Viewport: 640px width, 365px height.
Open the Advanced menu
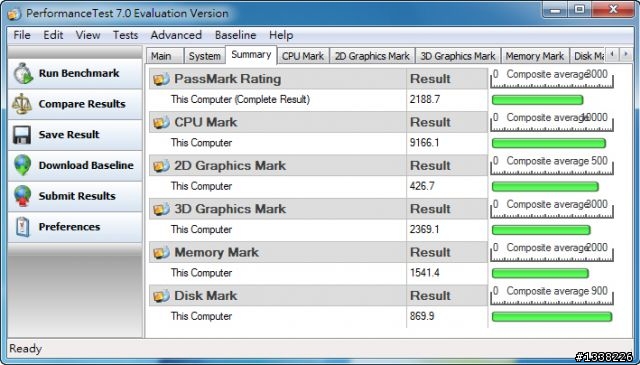click(176, 35)
